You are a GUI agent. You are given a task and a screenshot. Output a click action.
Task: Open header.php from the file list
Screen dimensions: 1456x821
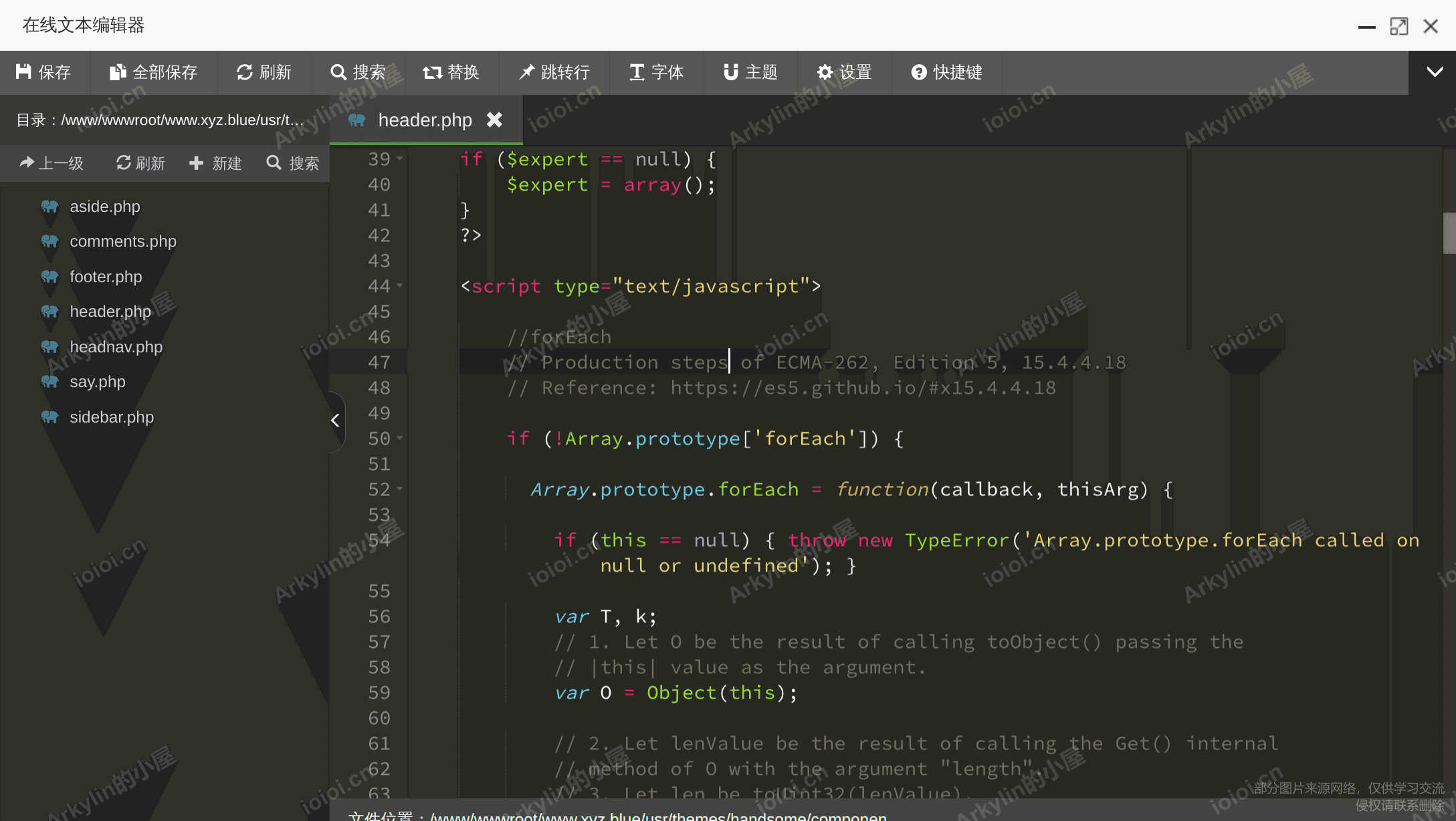click(x=110, y=312)
